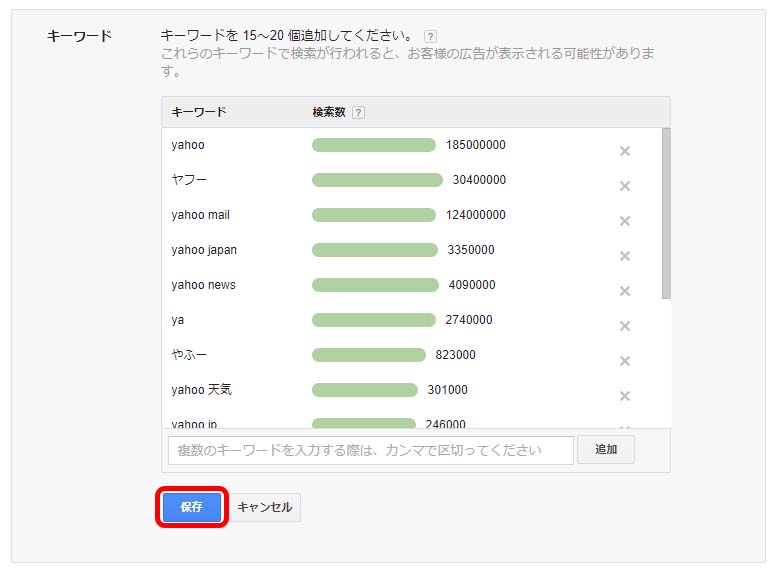Image resolution: width=775 pixels, height=576 pixels.
Task: Click the キーワード column header
Action: [199, 112]
